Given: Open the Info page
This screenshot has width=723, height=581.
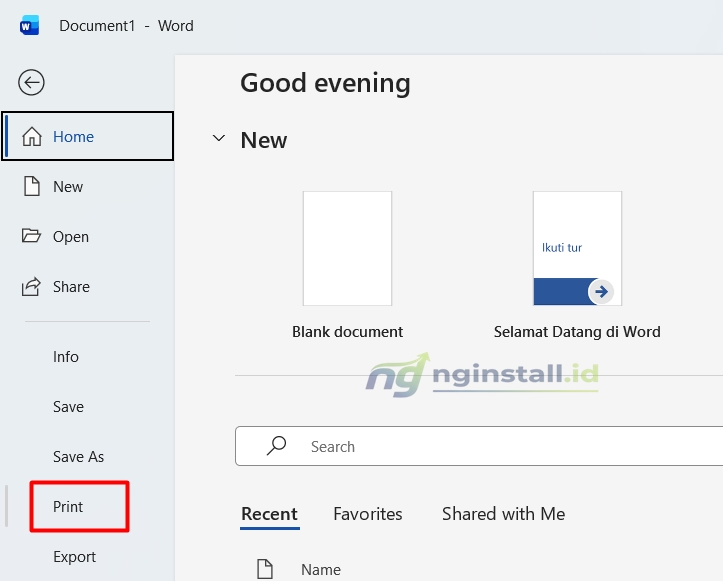Looking at the screenshot, I should click(88, 357).
